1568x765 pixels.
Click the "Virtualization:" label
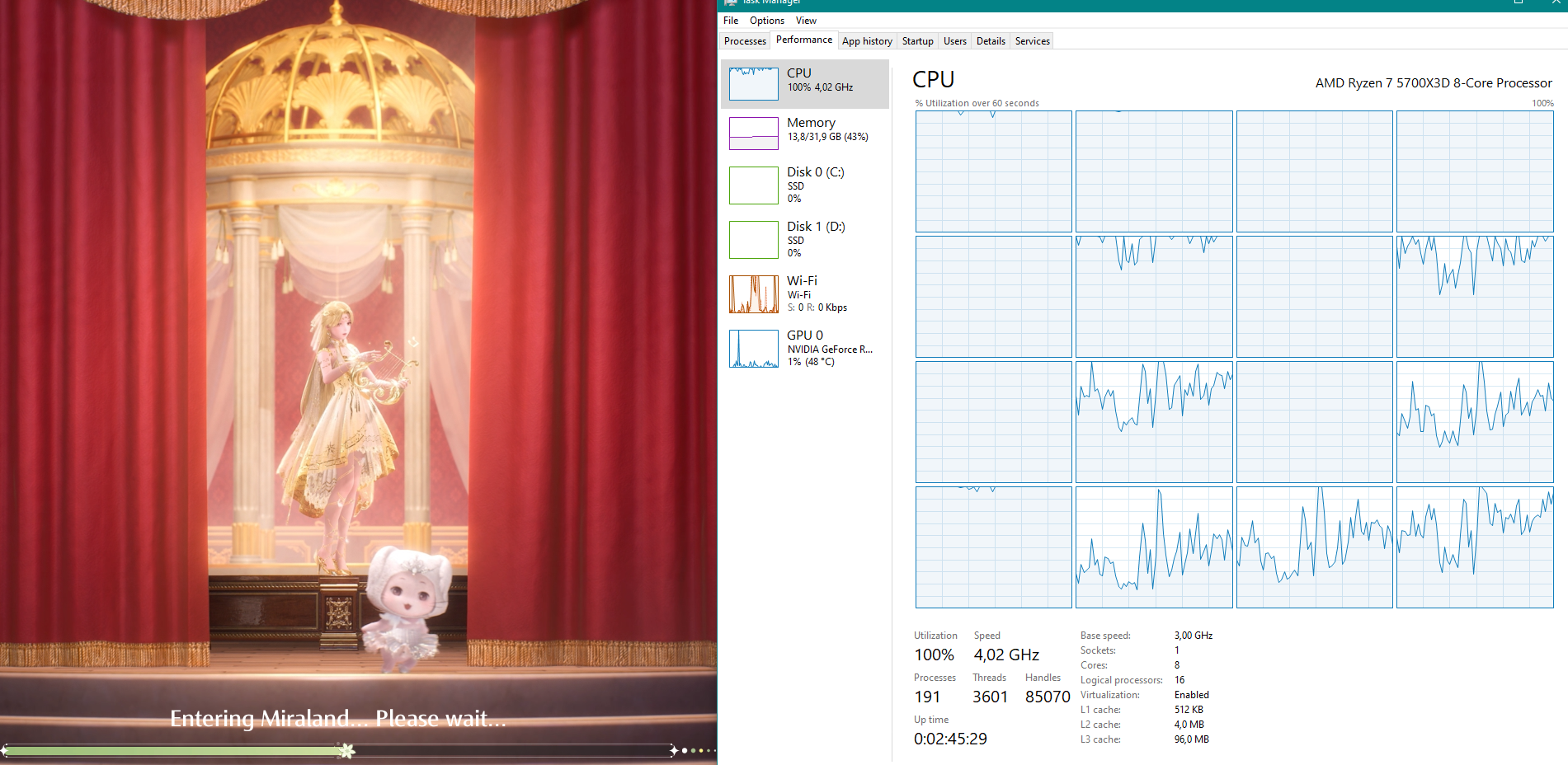point(1110,695)
